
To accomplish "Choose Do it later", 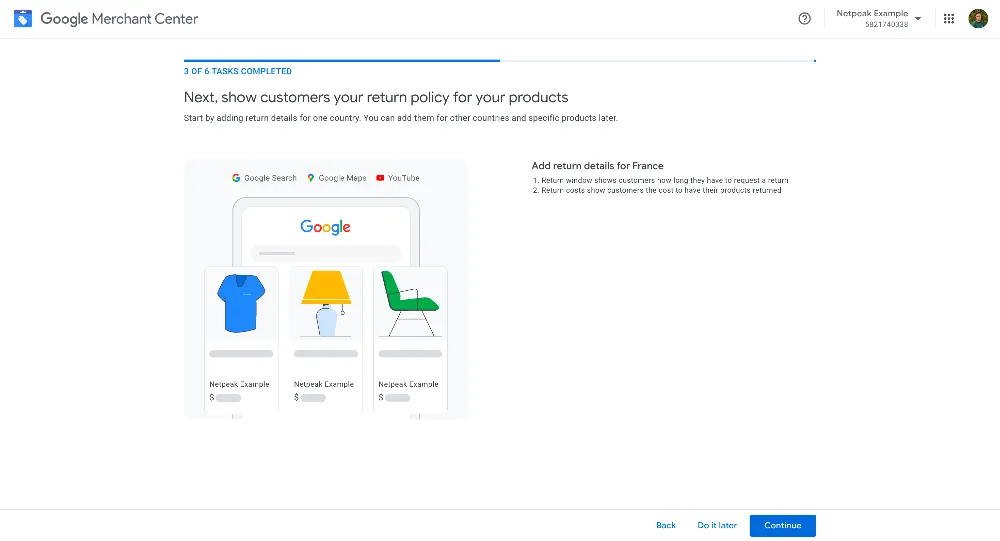I will click(x=717, y=525).
